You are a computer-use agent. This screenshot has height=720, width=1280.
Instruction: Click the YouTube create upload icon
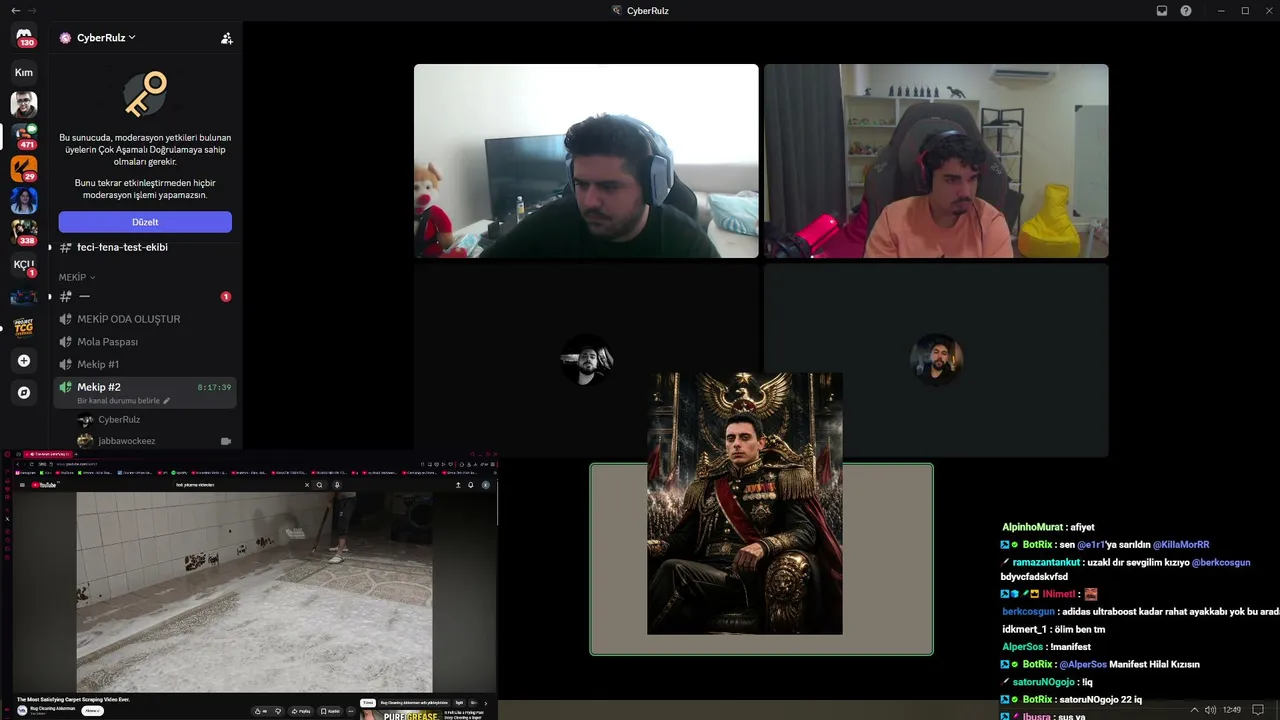458,485
